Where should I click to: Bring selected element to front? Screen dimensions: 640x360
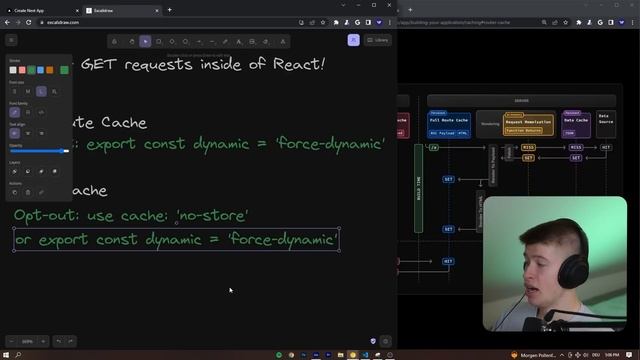[54, 171]
